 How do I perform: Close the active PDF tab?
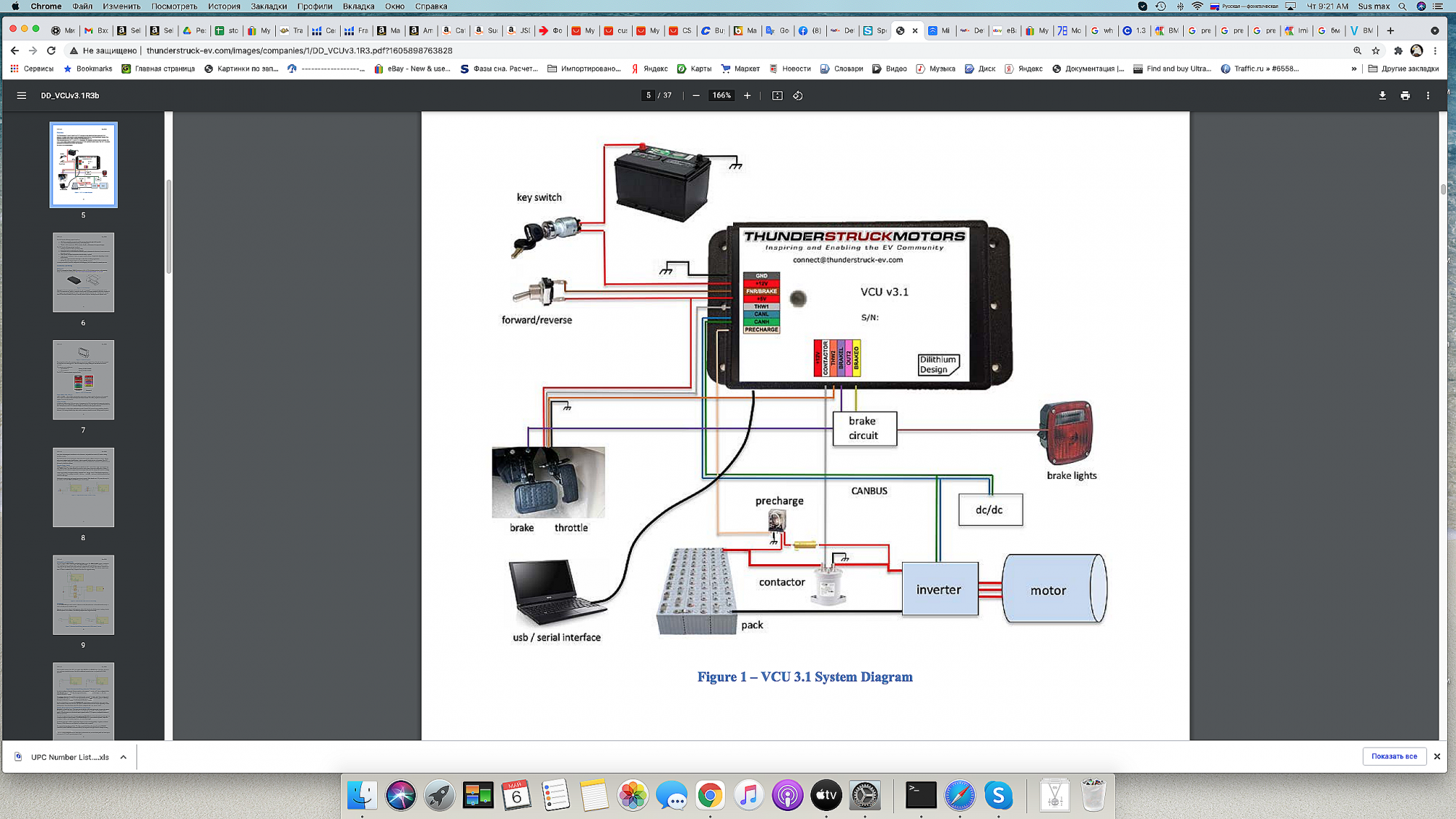click(915, 31)
